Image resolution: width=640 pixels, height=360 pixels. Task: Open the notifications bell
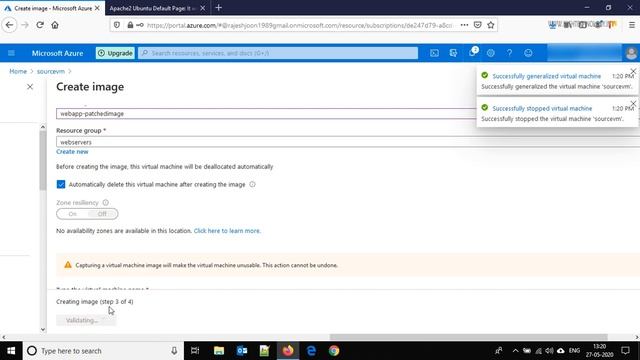click(x=472, y=53)
